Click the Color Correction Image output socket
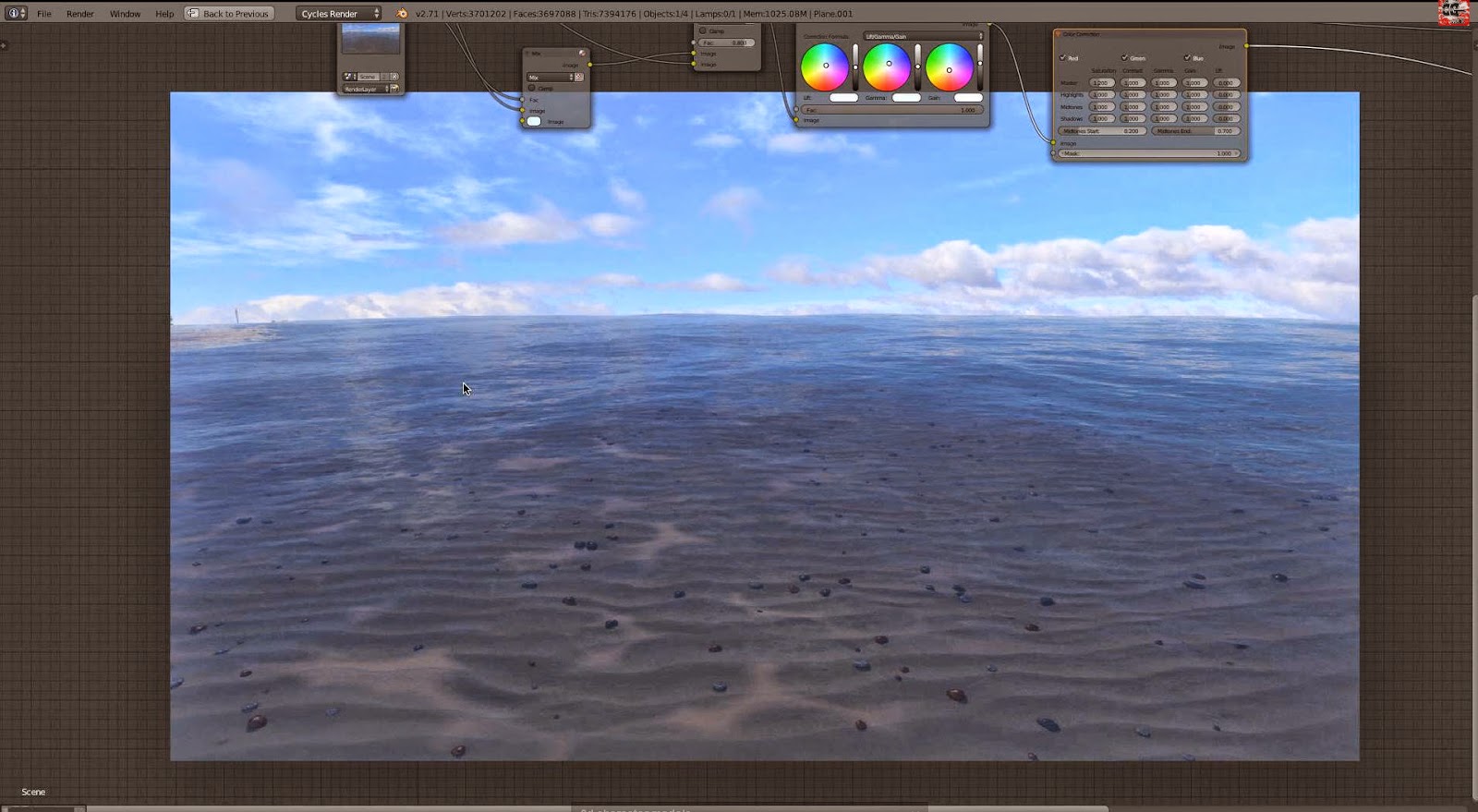 point(1247,46)
